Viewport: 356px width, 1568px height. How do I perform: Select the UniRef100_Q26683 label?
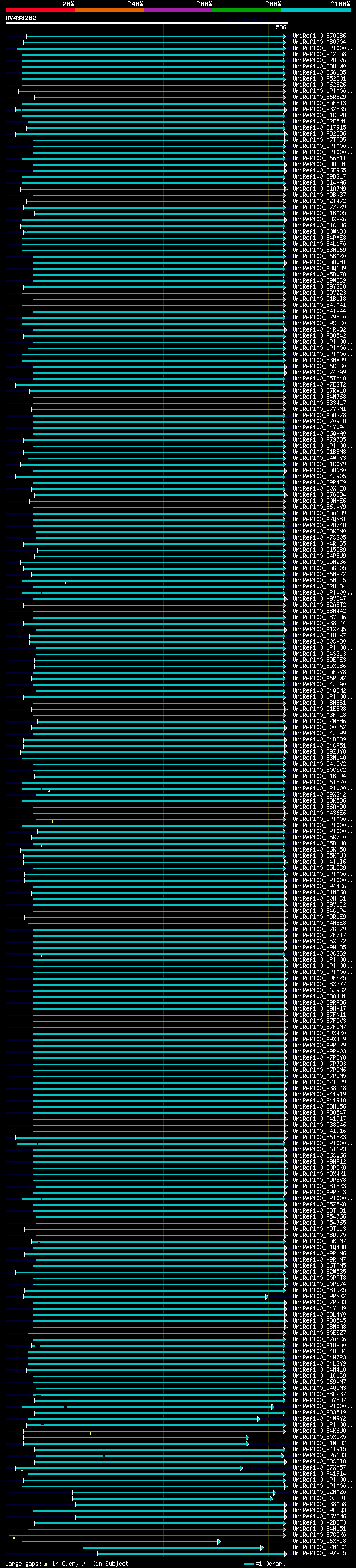coord(319,1456)
